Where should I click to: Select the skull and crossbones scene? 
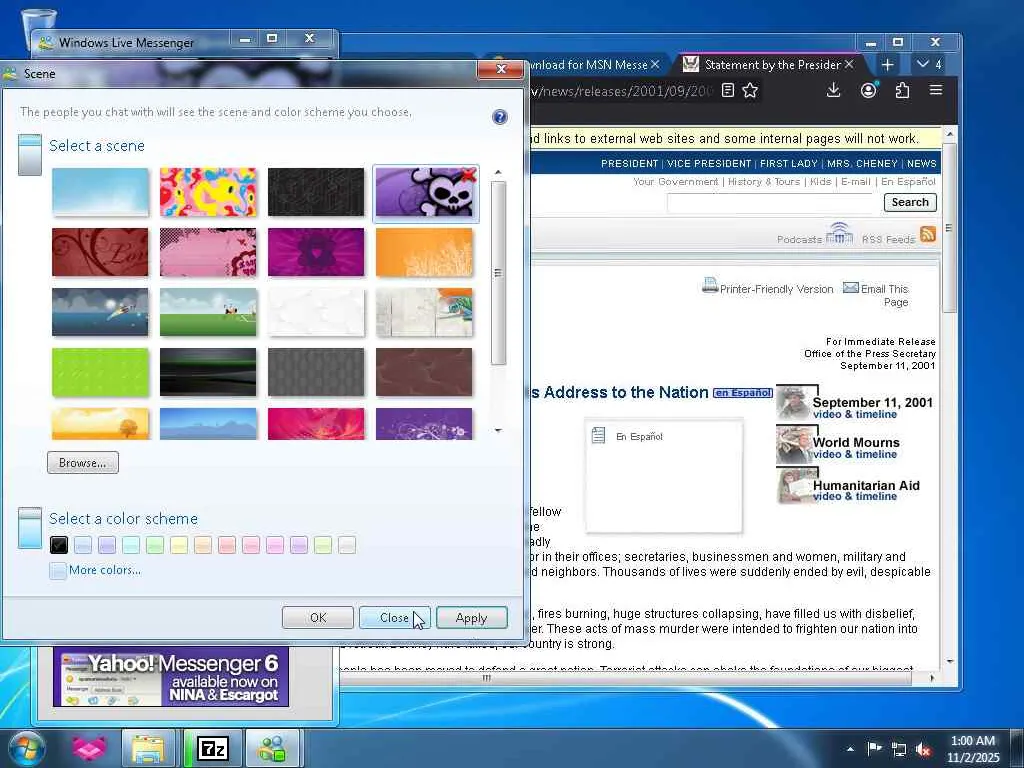425,193
